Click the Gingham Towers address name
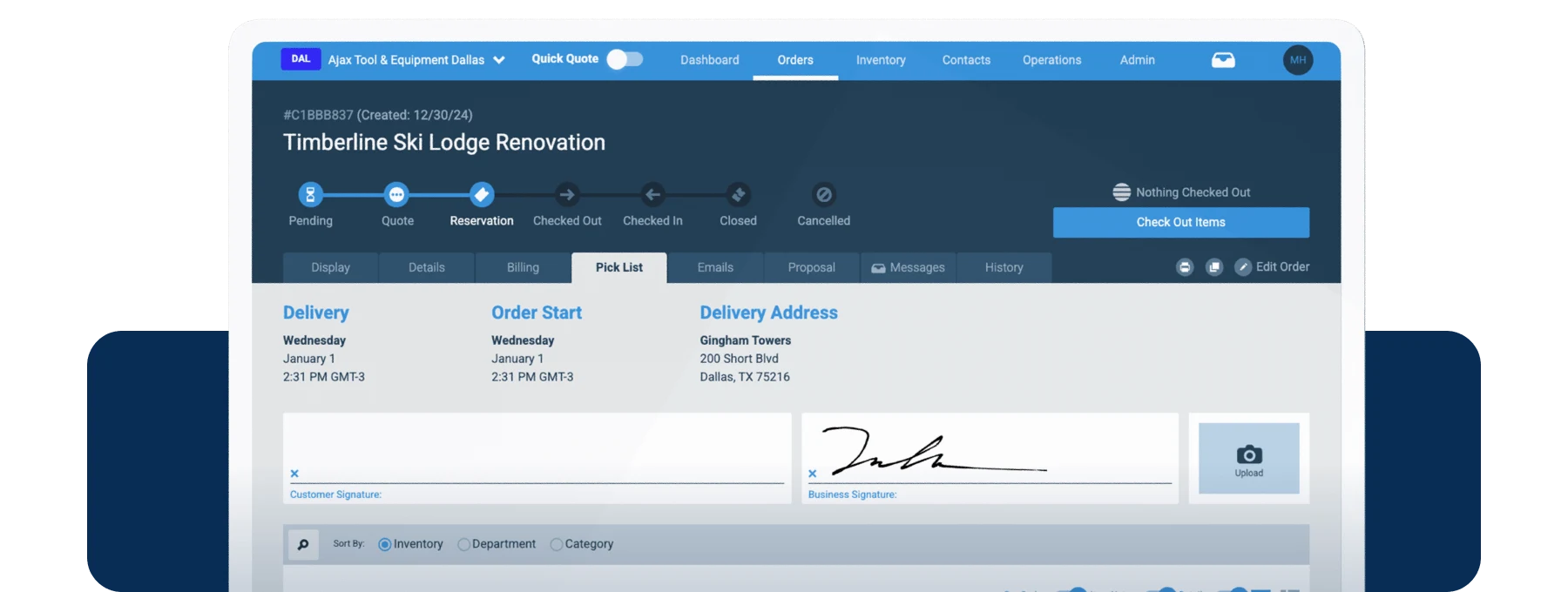The height and width of the screenshot is (592, 1568). (746, 340)
